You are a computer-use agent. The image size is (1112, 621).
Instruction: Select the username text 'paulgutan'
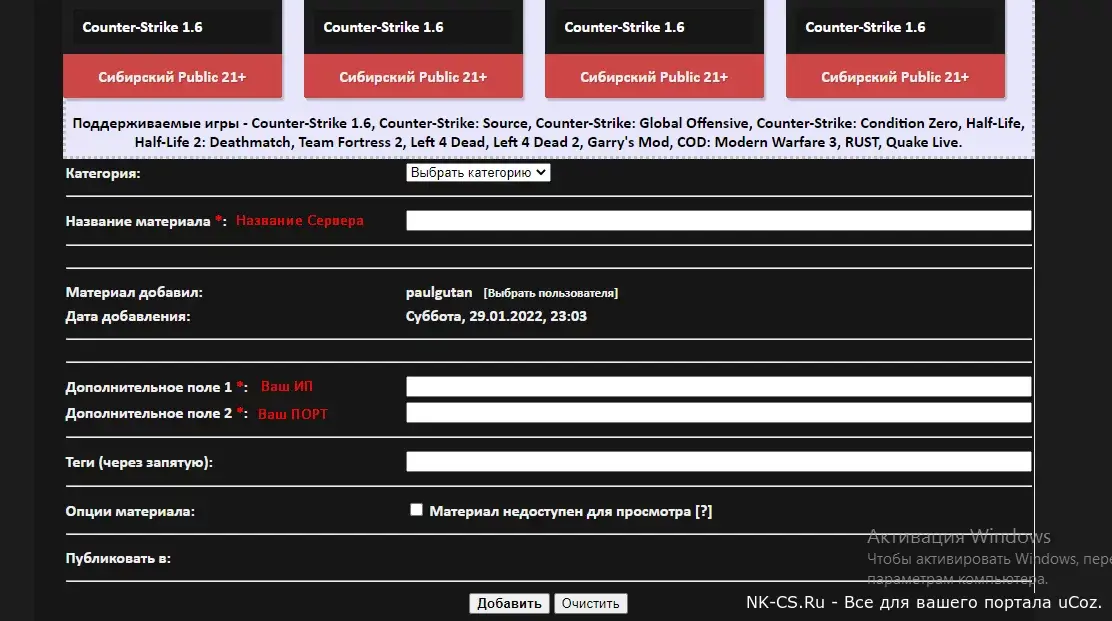click(x=439, y=292)
